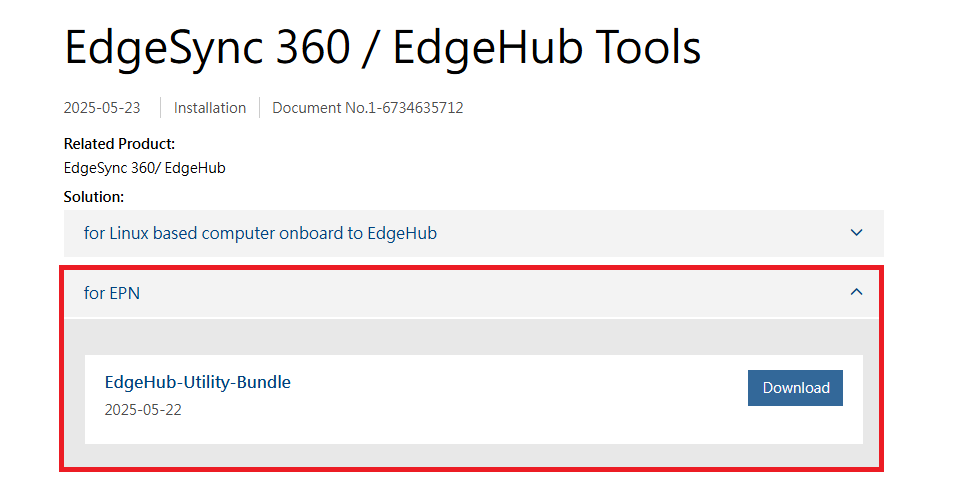Click the 'EdgeSync 360/ EdgeHub' product text
The height and width of the screenshot is (497, 956).
144,168
